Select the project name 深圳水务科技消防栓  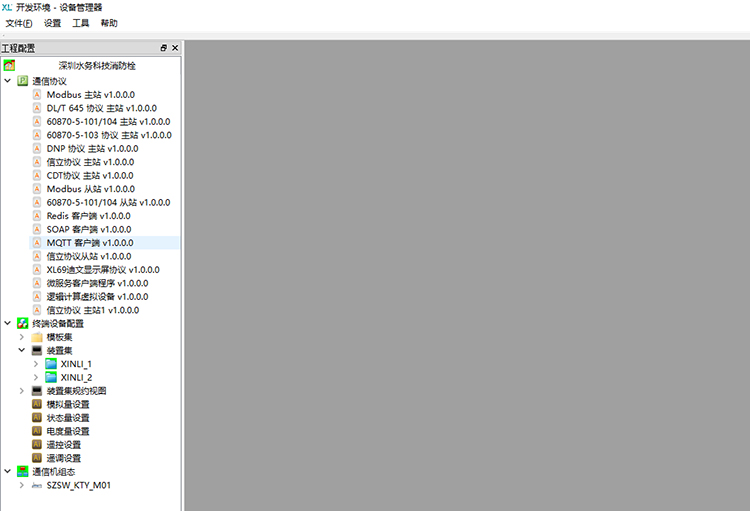[97, 66]
